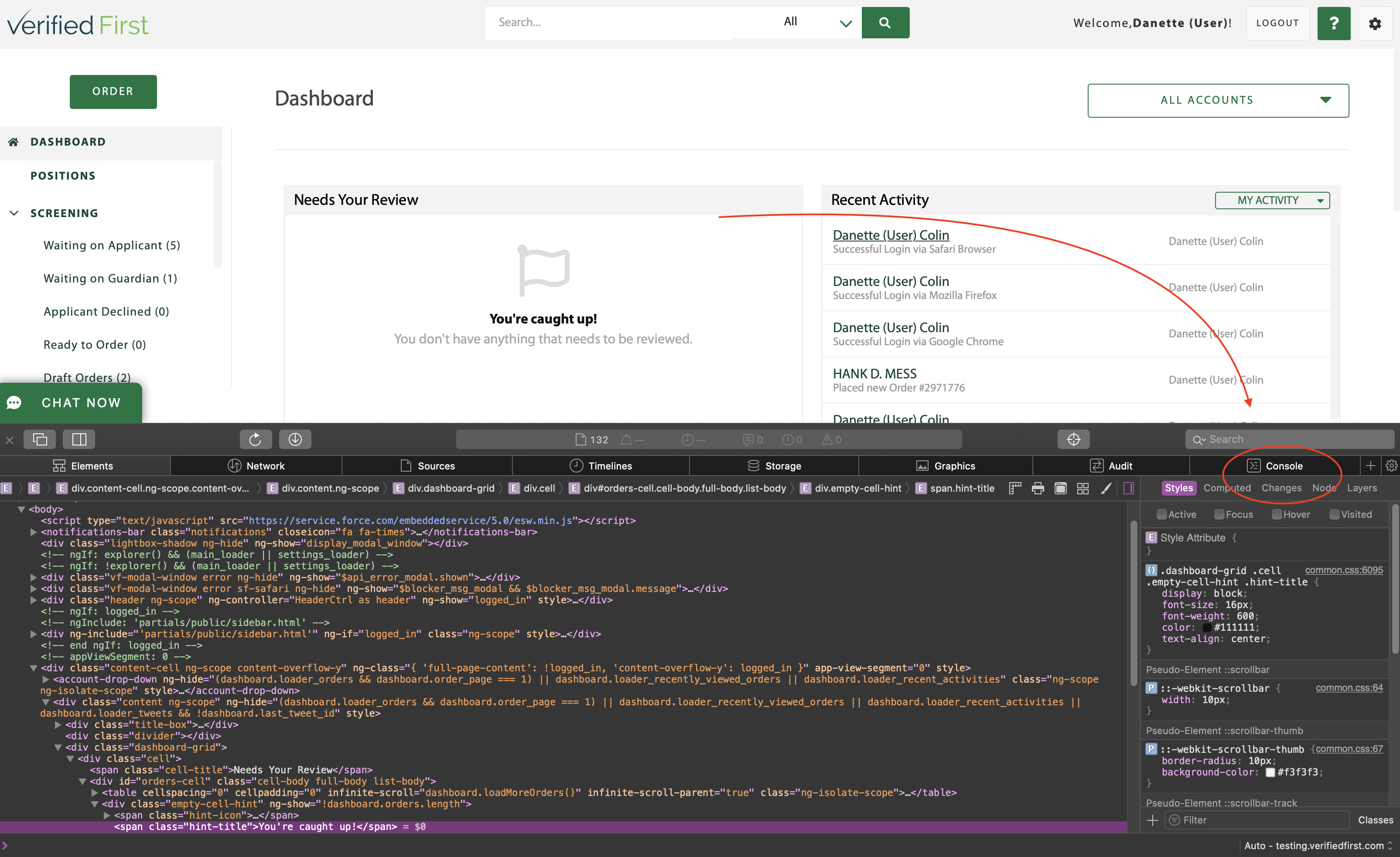Collapse the body element disclosure triangle

[21, 509]
